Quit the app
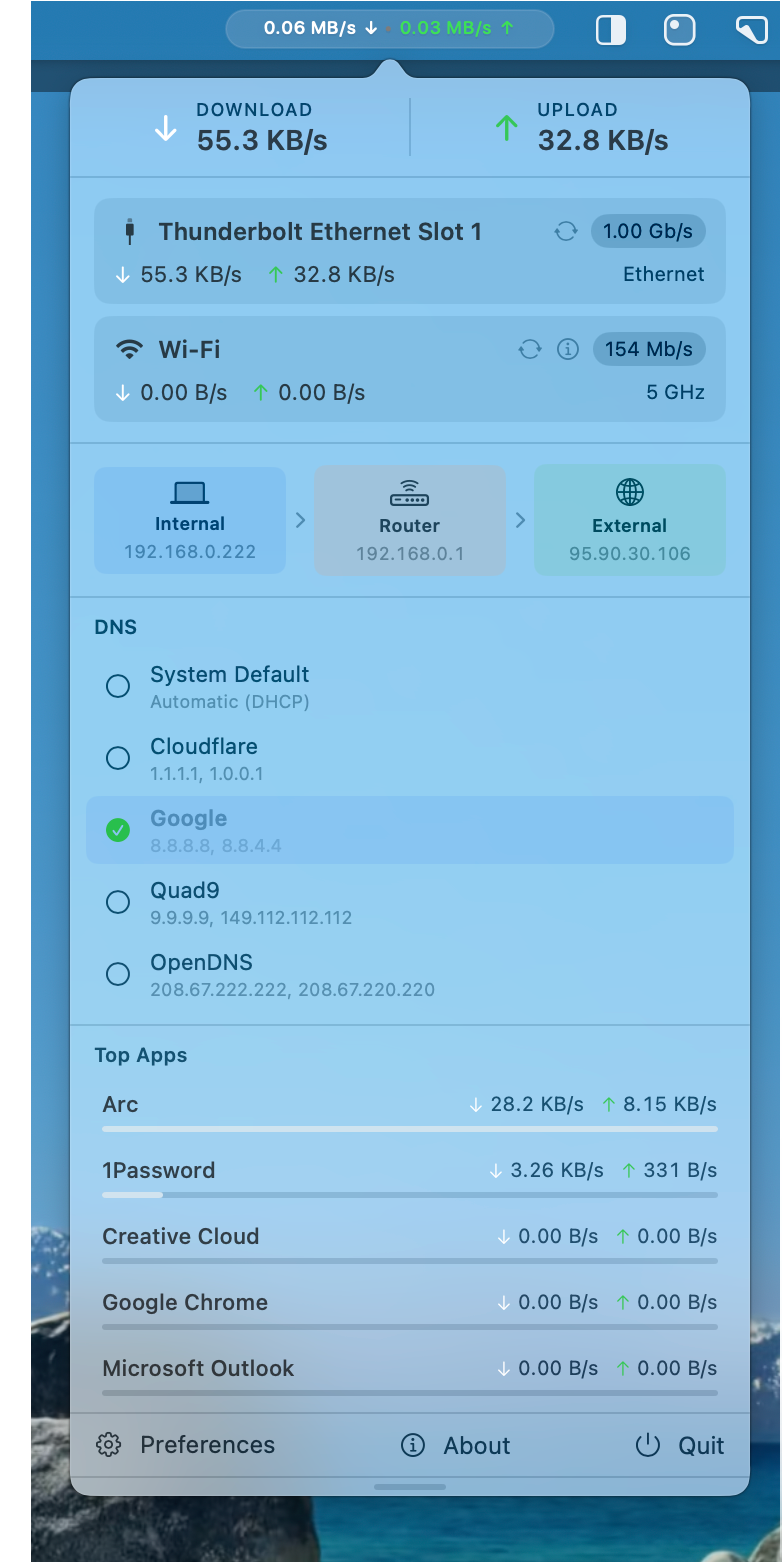782x1562 pixels. click(x=680, y=1445)
